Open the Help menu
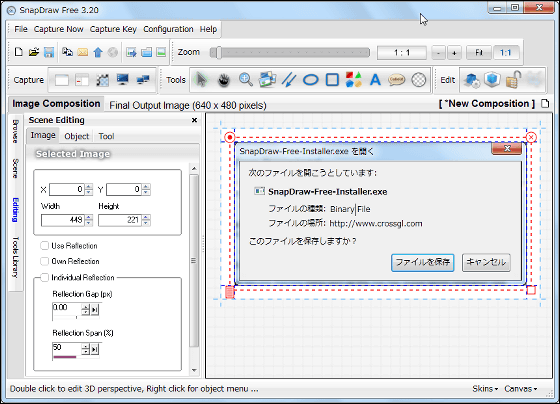This screenshot has width=560, height=404. pyautogui.click(x=208, y=29)
